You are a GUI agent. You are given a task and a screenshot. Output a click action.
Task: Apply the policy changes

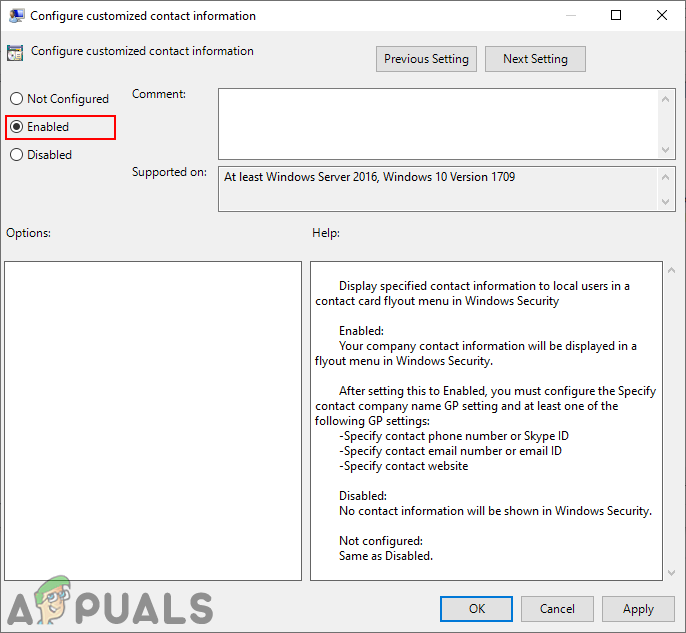(x=638, y=609)
